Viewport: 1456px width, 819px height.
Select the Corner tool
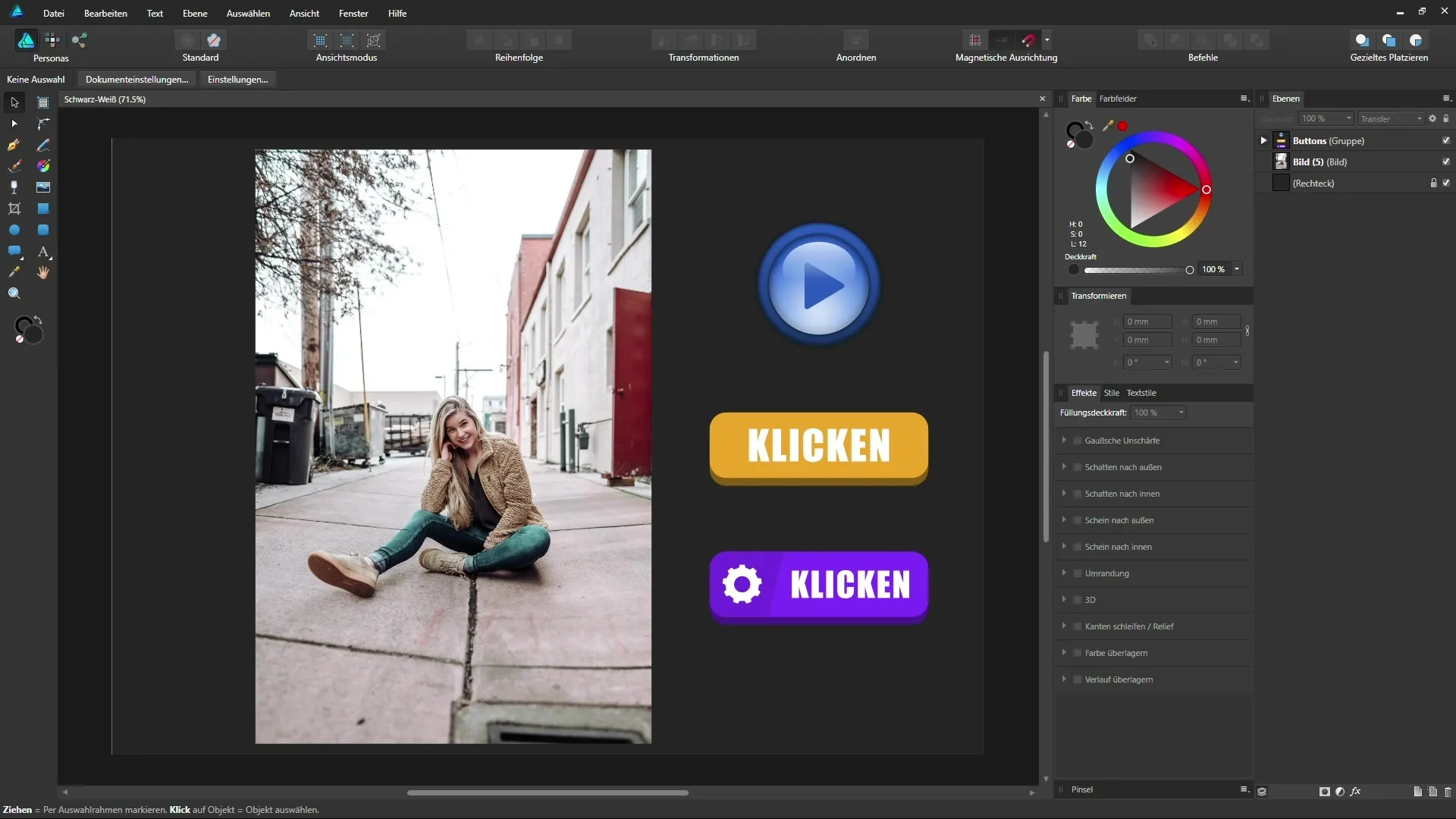point(43,124)
